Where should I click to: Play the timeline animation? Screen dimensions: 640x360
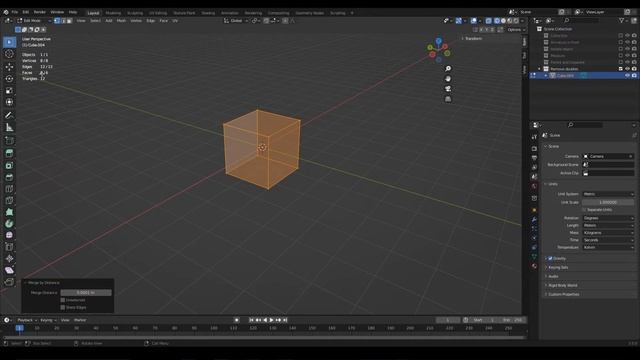click(x=271, y=320)
